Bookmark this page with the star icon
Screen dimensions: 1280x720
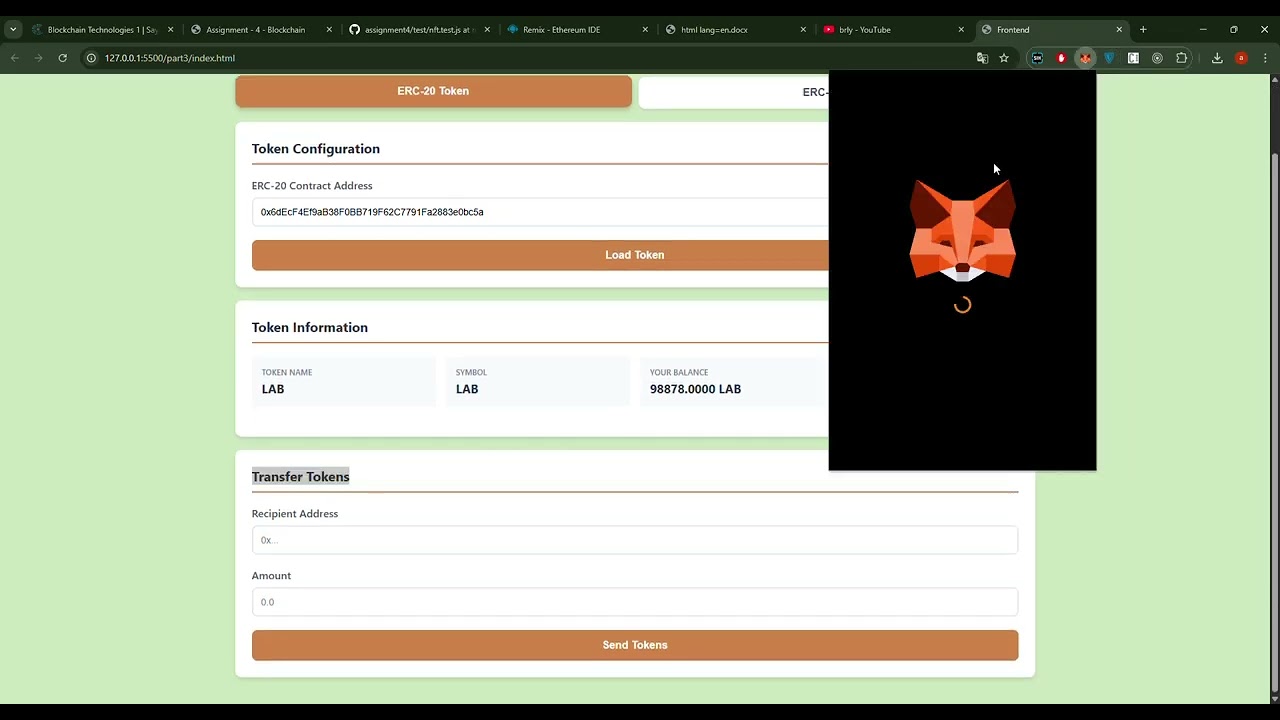[x=1004, y=58]
